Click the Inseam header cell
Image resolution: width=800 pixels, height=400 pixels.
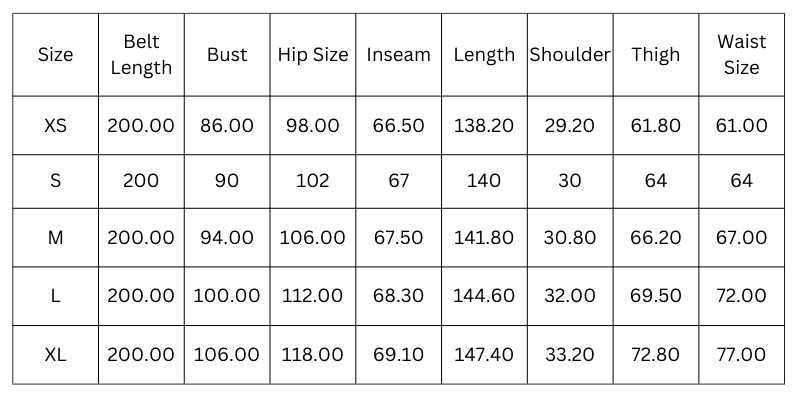pos(398,55)
